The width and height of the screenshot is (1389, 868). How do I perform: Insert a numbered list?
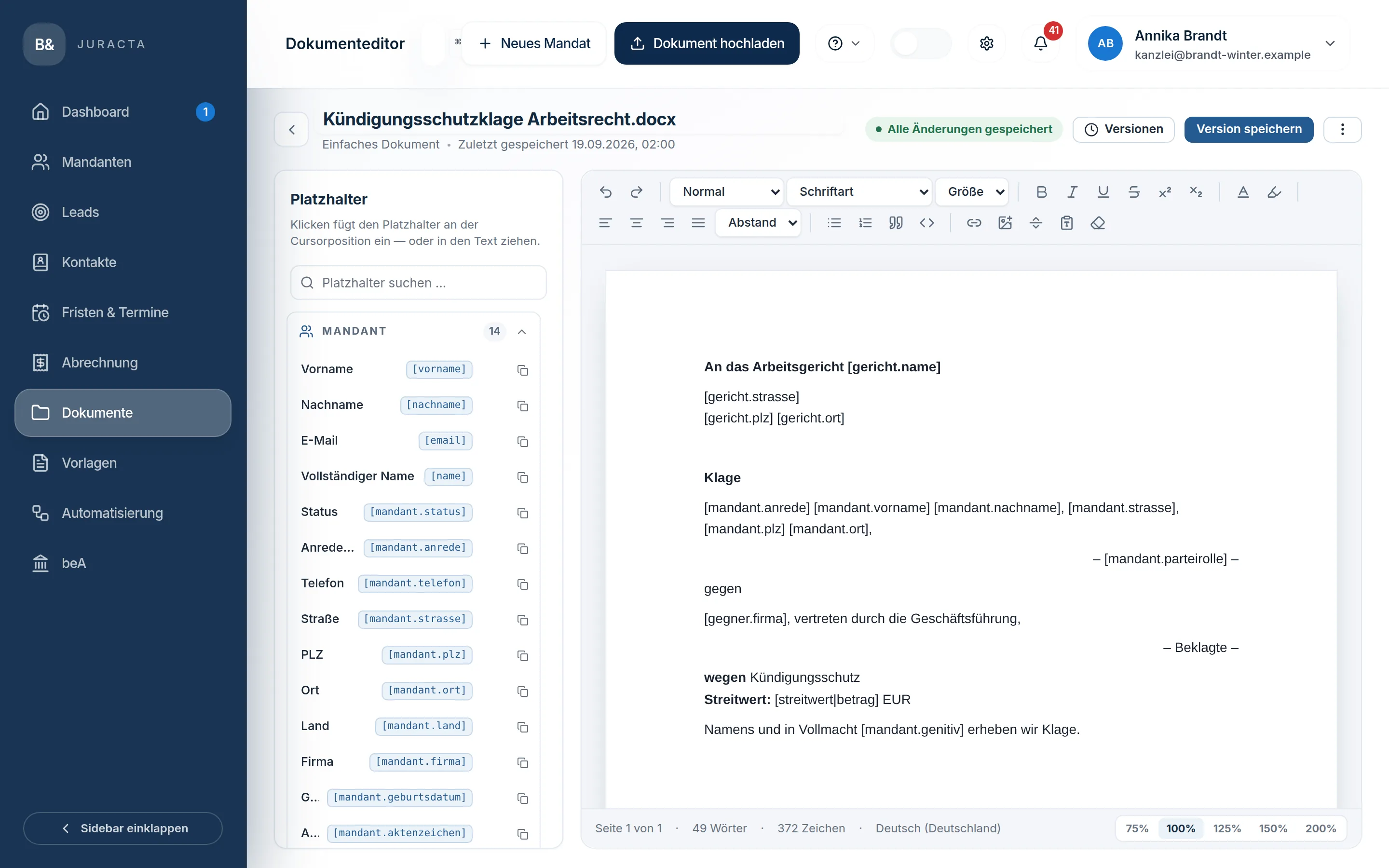point(865,223)
